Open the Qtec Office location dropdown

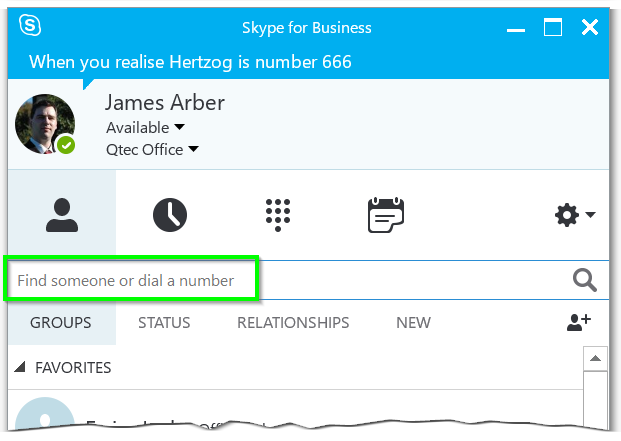pos(152,150)
